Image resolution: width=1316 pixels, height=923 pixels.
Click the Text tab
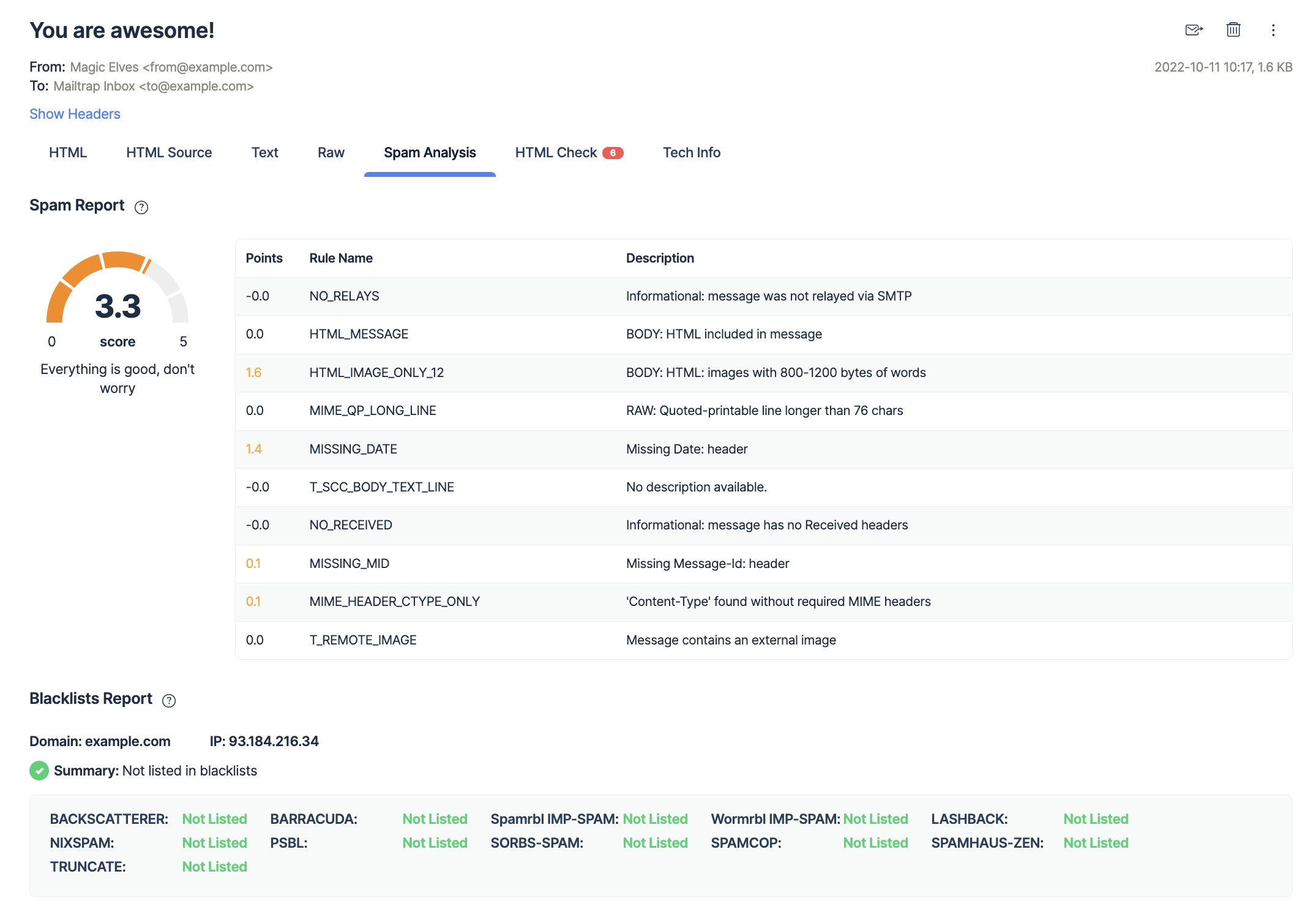point(264,152)
